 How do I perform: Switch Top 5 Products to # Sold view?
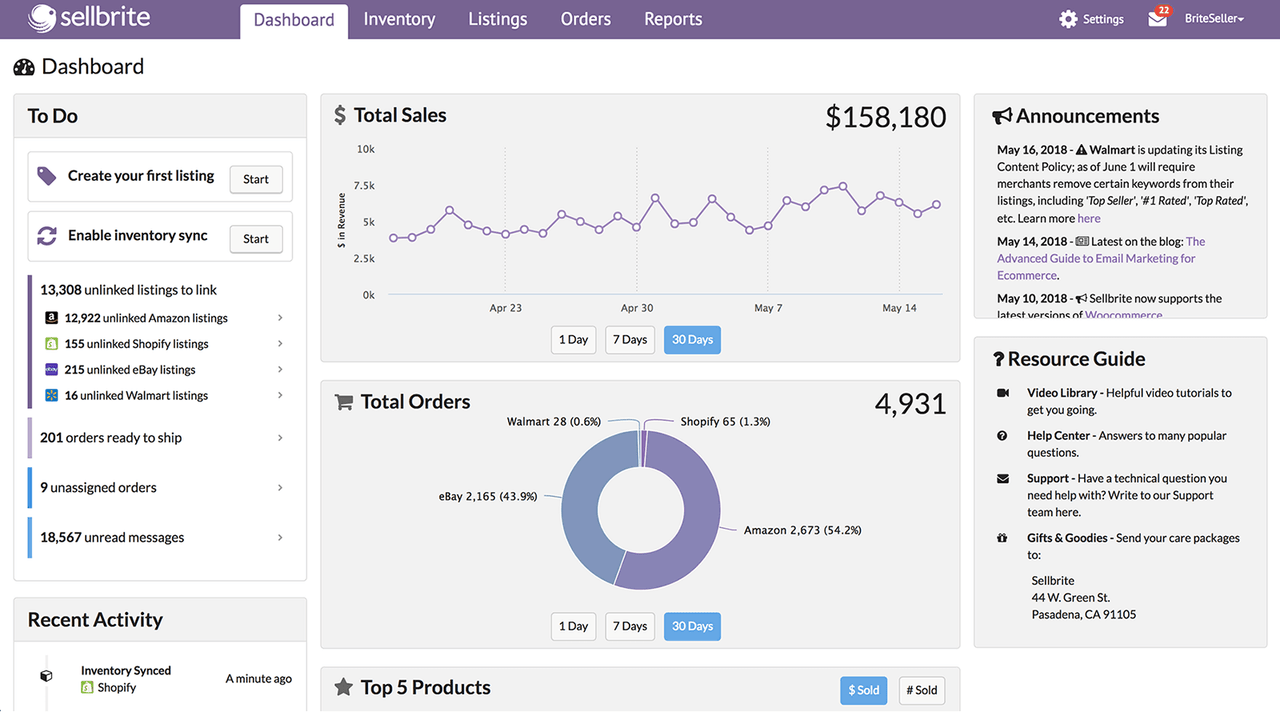click(x=921, y=690)
